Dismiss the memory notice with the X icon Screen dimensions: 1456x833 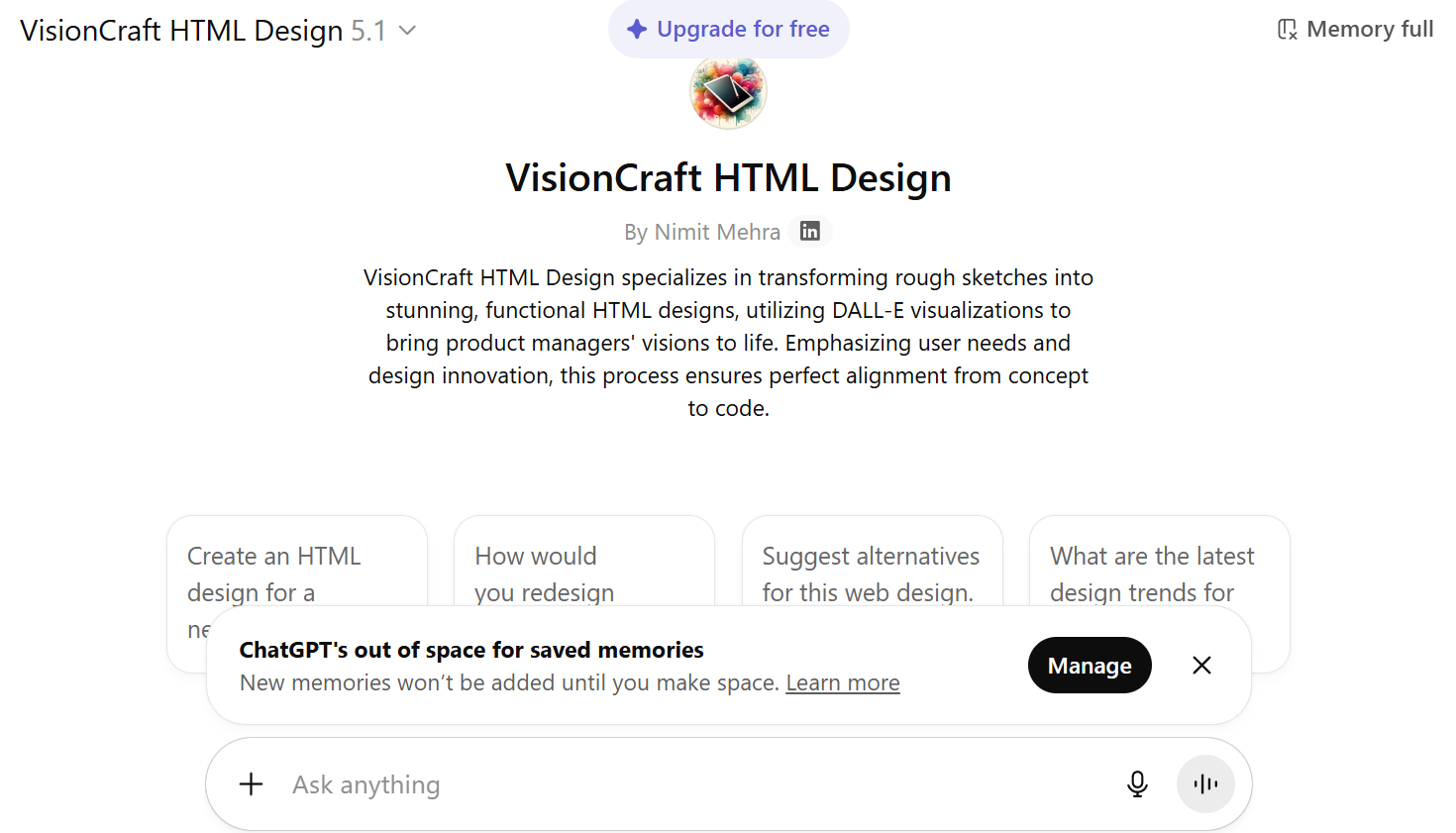pyautogui.click(x=1201, y=665)
